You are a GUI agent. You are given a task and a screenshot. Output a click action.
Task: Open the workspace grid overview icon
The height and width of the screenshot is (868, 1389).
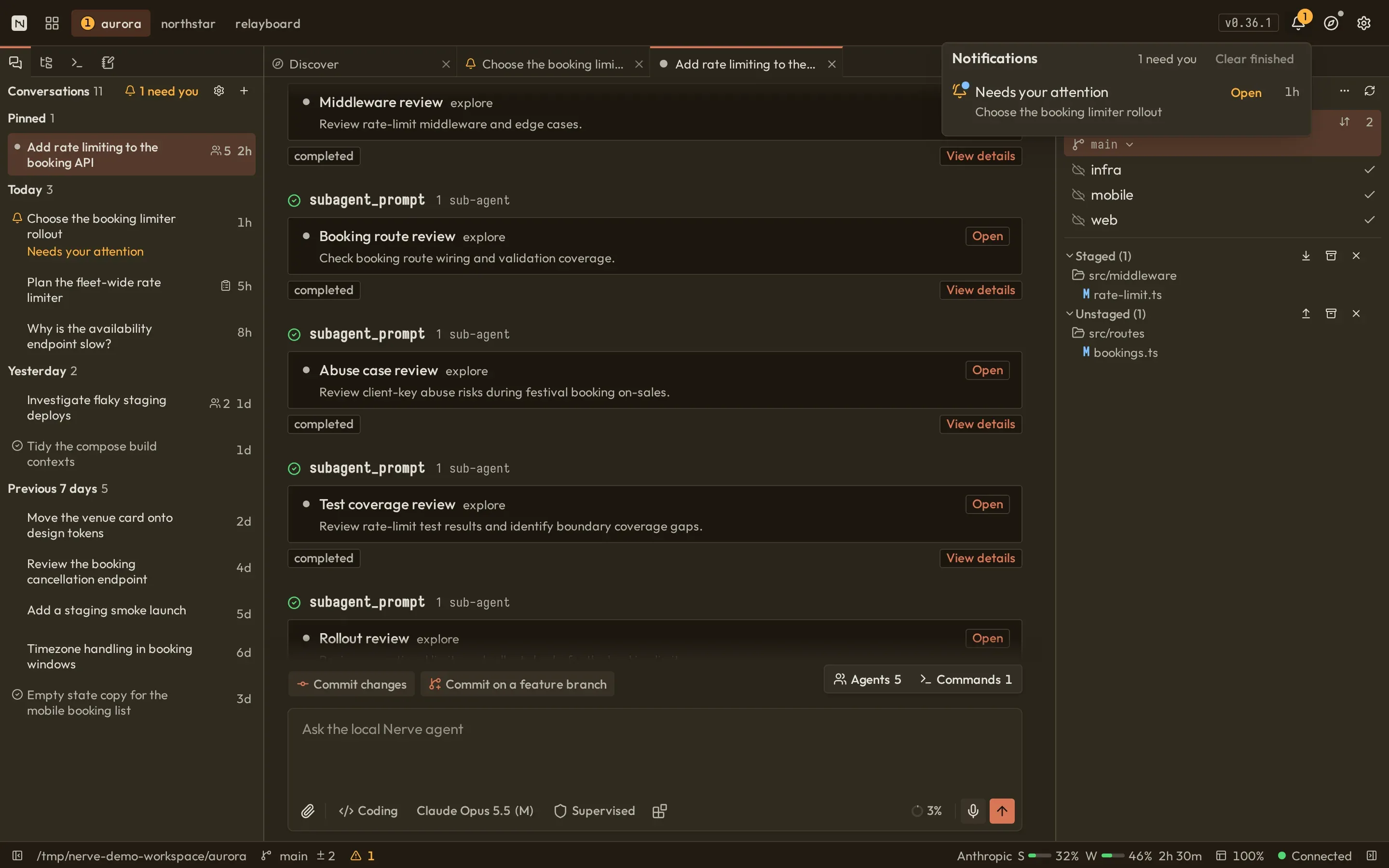click(x=52, y=23)
